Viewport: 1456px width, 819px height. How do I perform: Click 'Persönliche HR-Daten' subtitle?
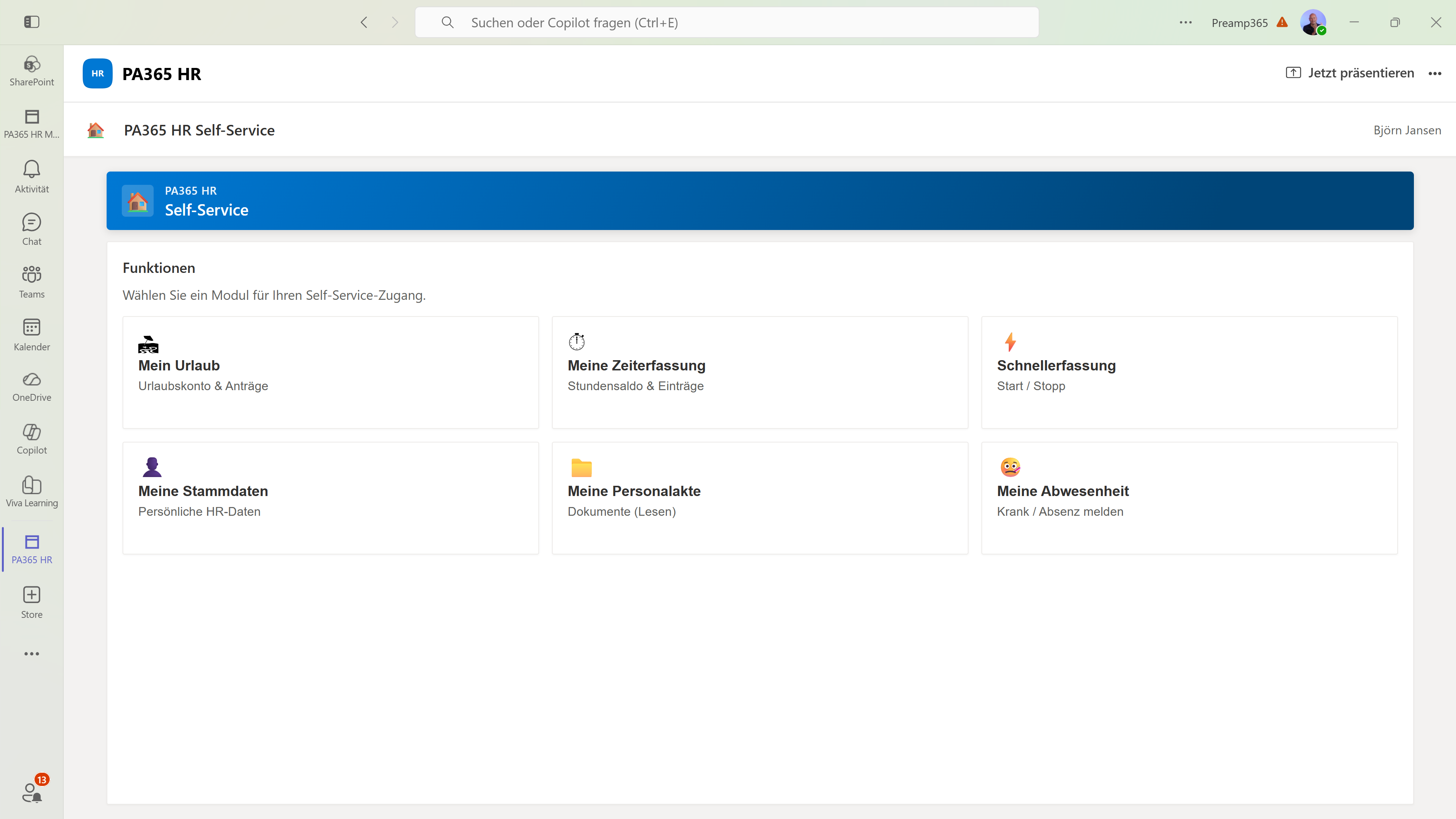[199, 511]
